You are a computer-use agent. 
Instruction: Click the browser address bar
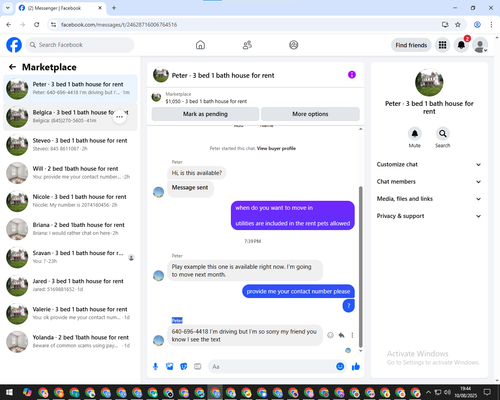[x=248, y=25]
